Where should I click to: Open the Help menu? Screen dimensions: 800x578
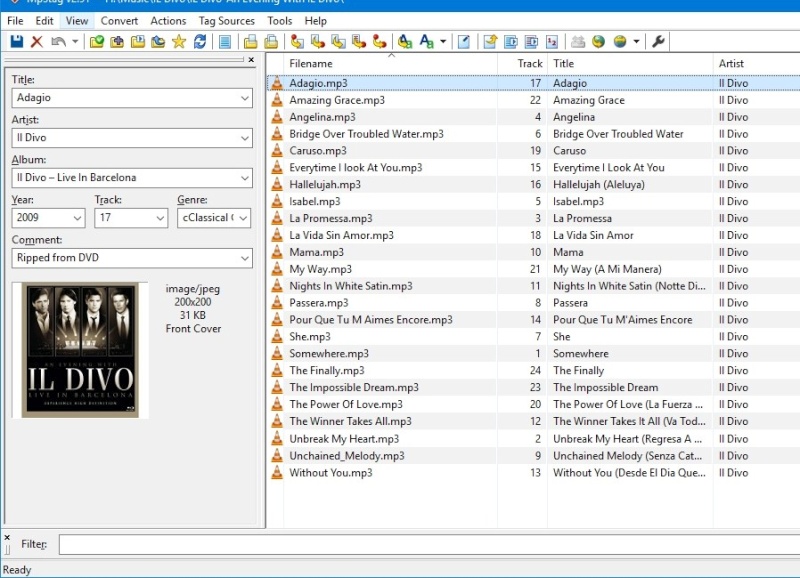pyautogui.click(x=316, y=21)
